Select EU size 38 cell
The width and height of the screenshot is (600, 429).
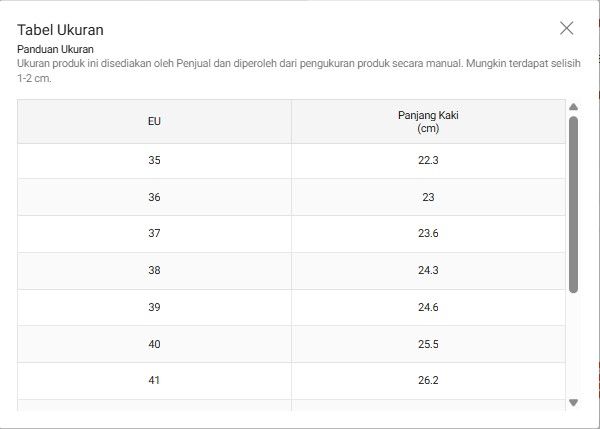pos(154,270)
